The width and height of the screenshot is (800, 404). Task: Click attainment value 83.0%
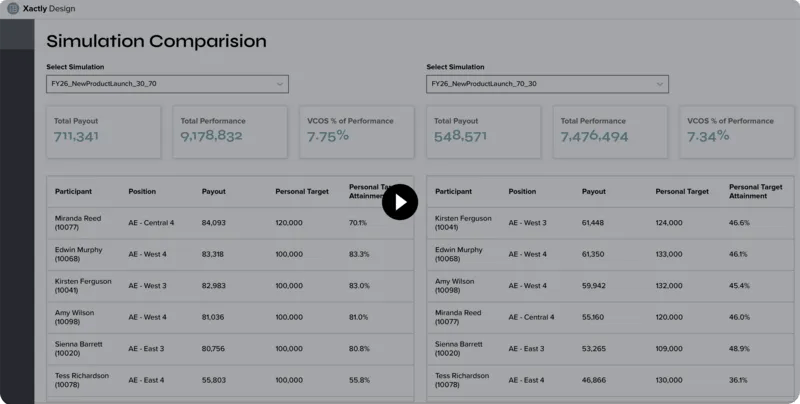[360, 286]
